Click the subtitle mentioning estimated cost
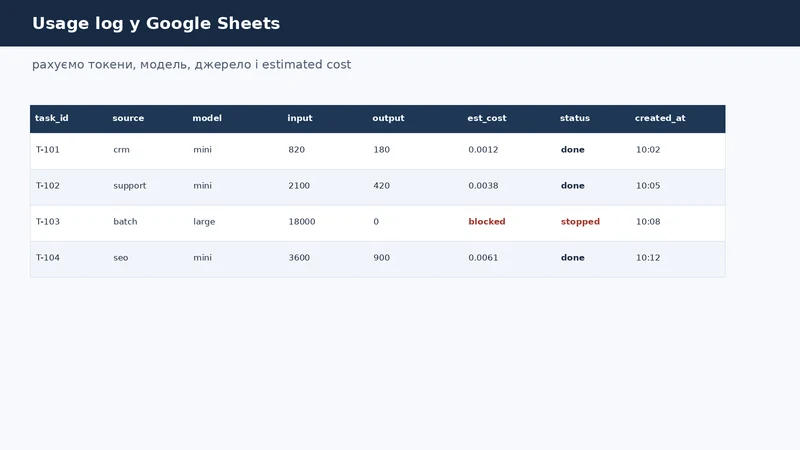The width and height of the screenshot is (800, 450). tap(191, 65)
